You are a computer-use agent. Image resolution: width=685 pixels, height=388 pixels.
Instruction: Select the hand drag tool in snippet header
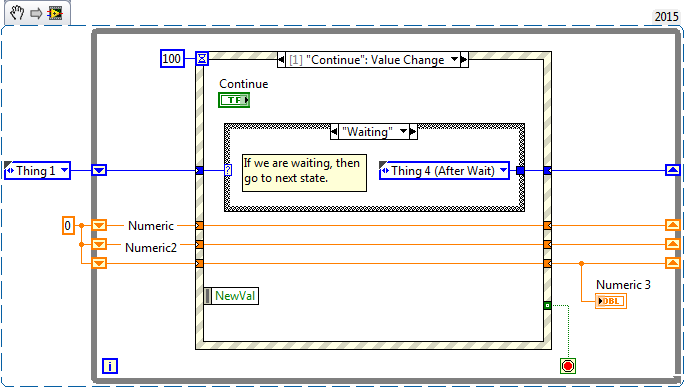pos(17,13)
